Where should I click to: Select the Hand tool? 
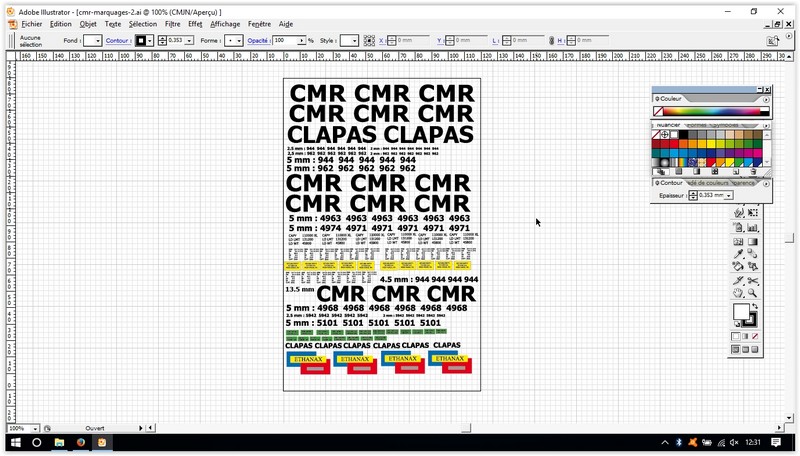point(738,293)
